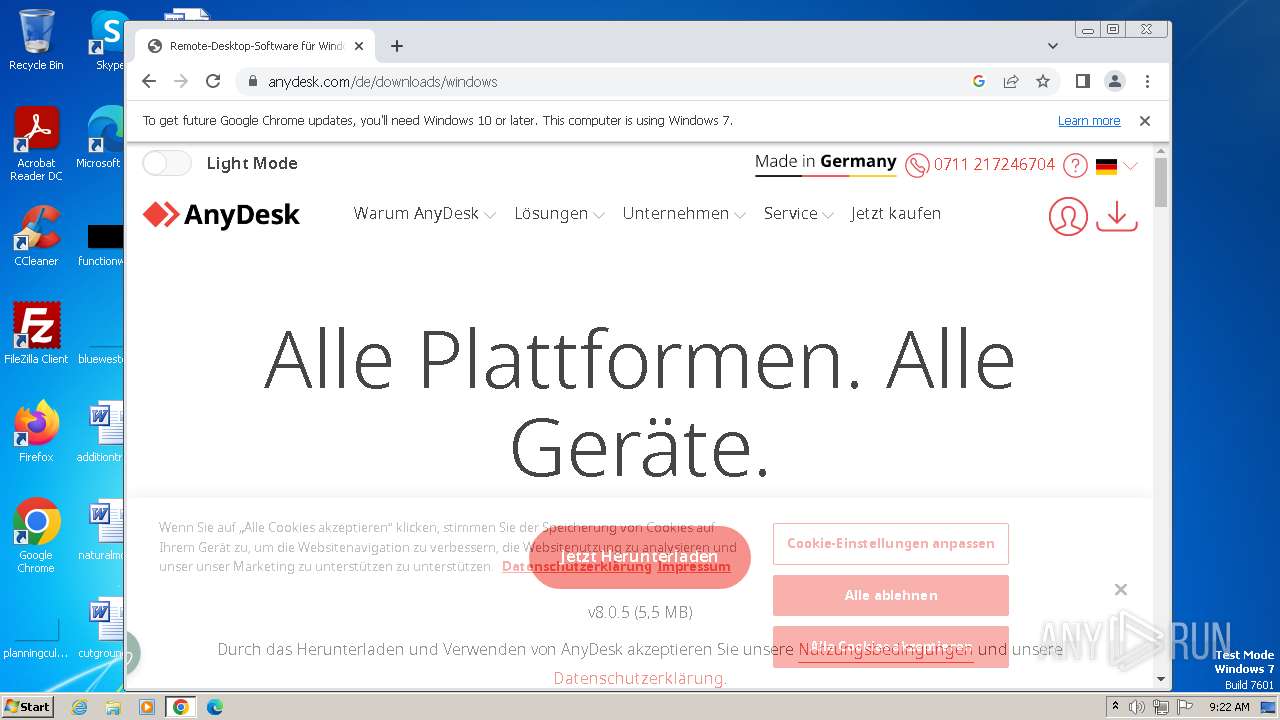Click Learn more about Chrome updates
The width and height of the screenshot is (1280, 720).
click(x=1089, y=121)
